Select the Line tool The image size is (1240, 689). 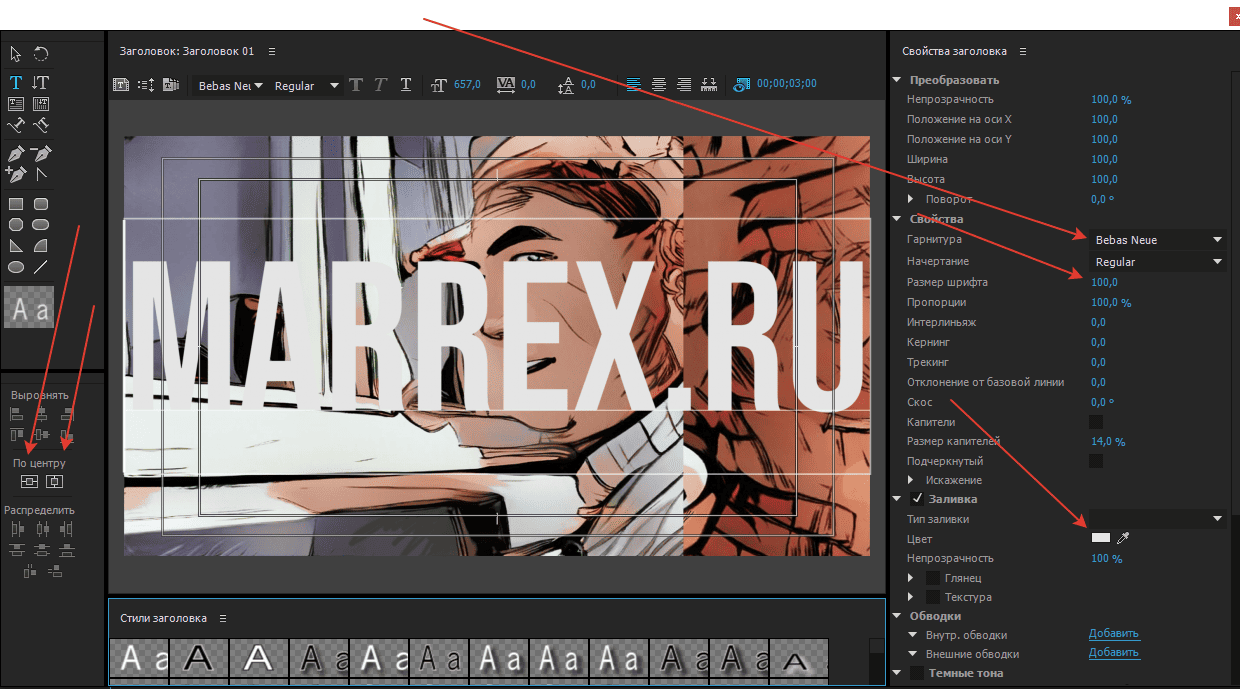pos(41,267)
